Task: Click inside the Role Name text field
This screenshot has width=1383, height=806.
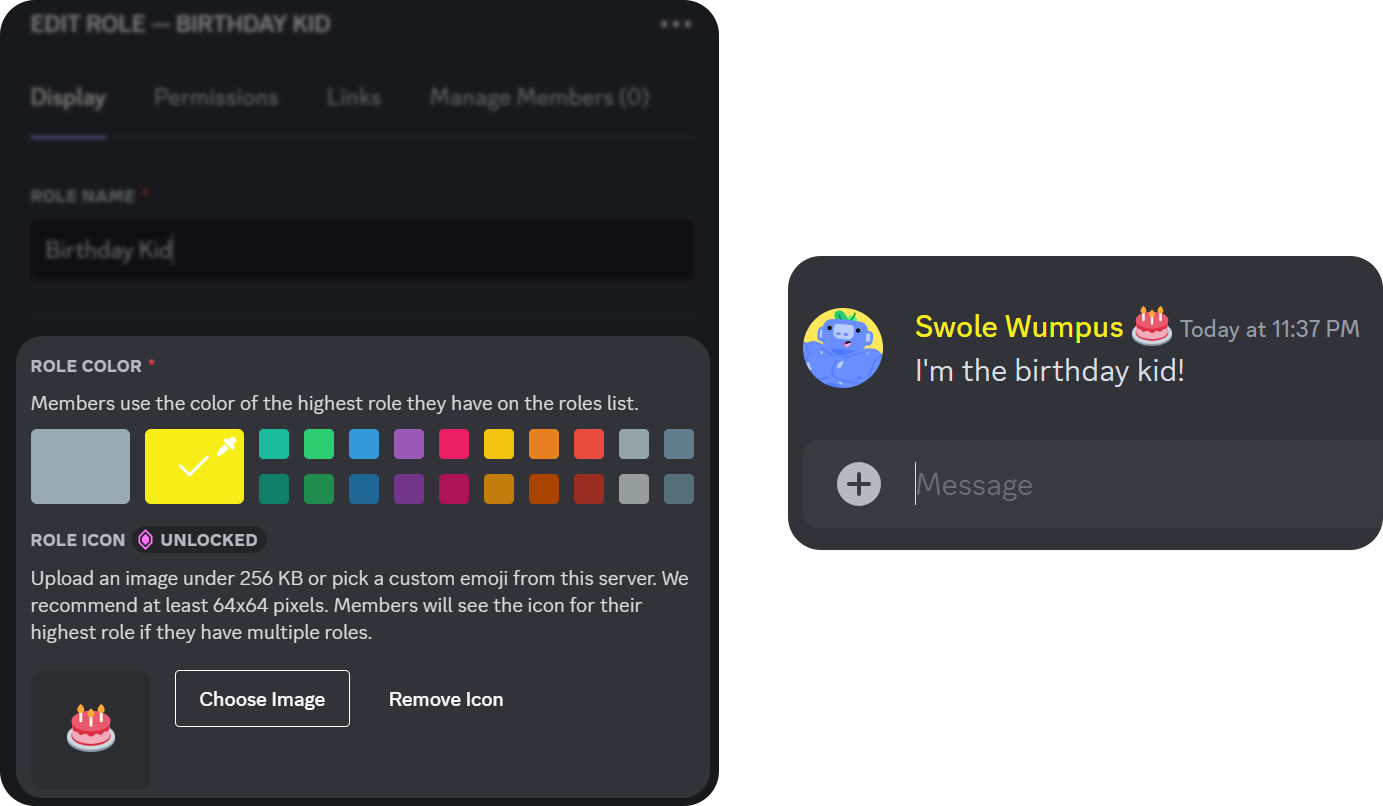Action: (362, 249)
